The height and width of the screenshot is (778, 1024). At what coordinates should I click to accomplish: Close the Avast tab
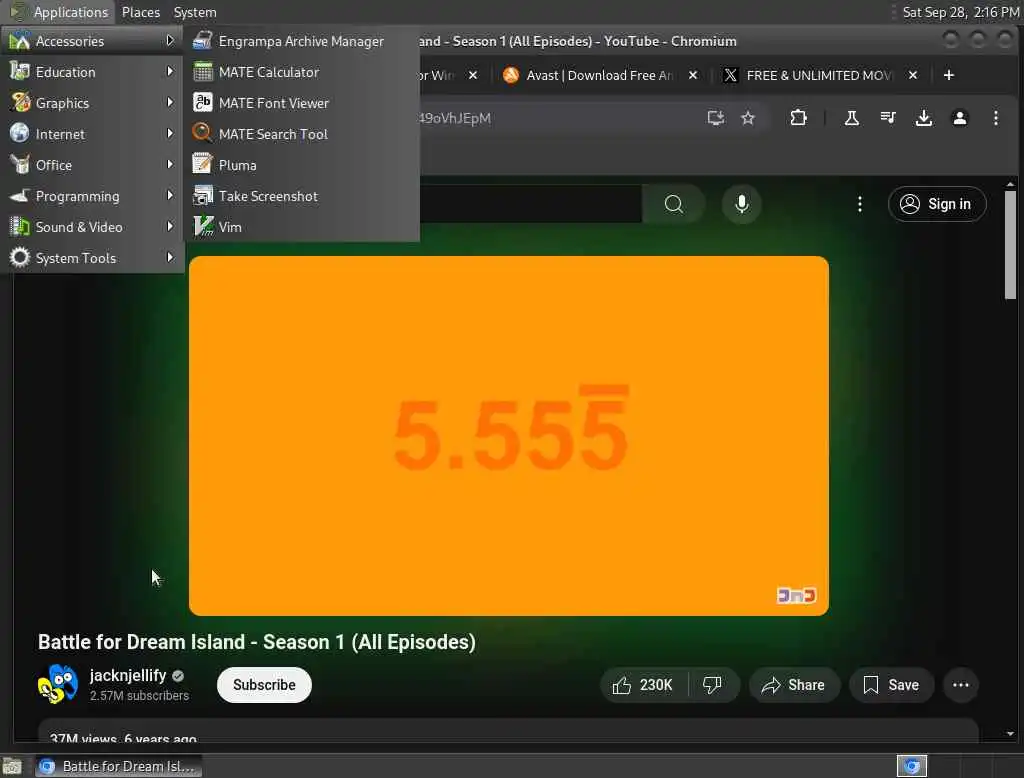click(x=693, y=75)
